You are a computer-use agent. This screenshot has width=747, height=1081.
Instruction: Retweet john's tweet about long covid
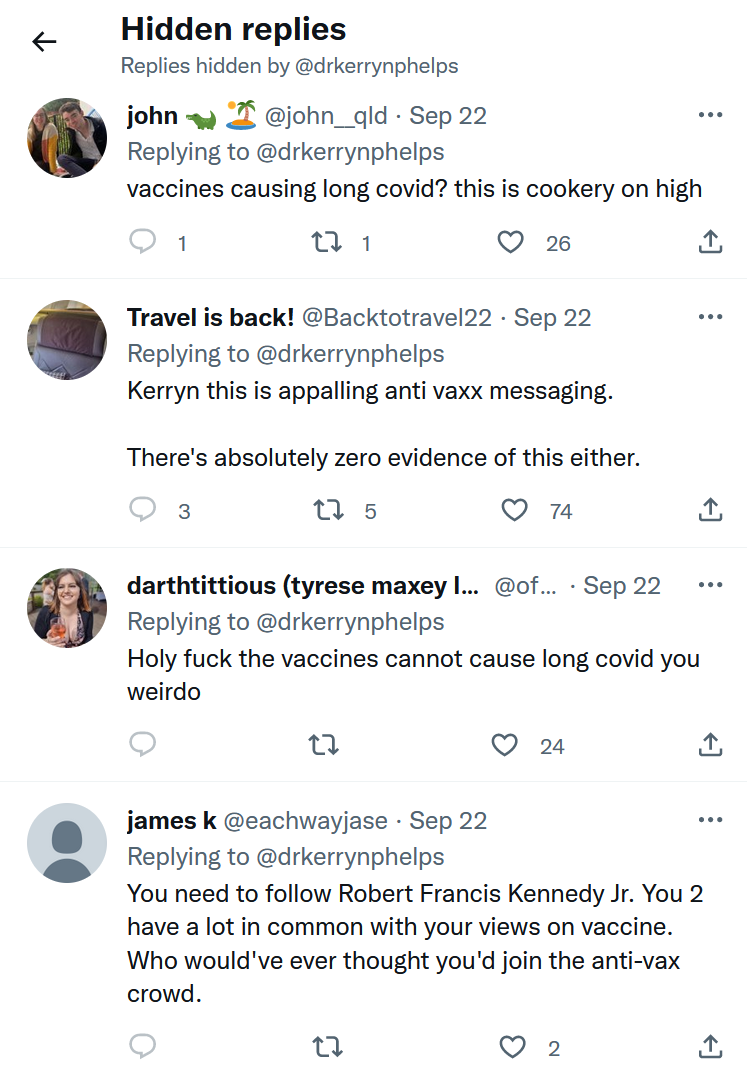pos(327,242)
